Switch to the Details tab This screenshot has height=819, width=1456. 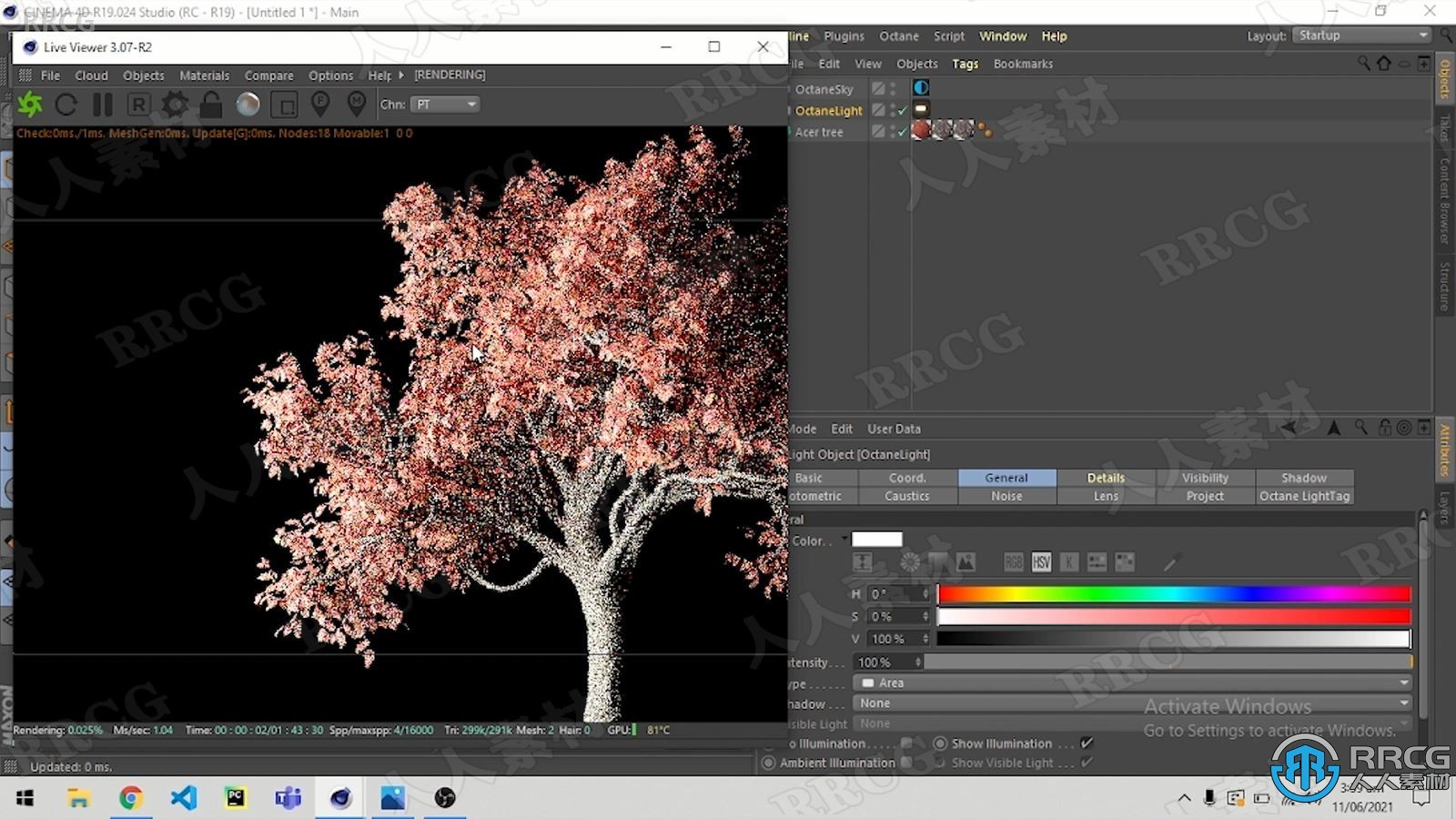point(1106,478)
